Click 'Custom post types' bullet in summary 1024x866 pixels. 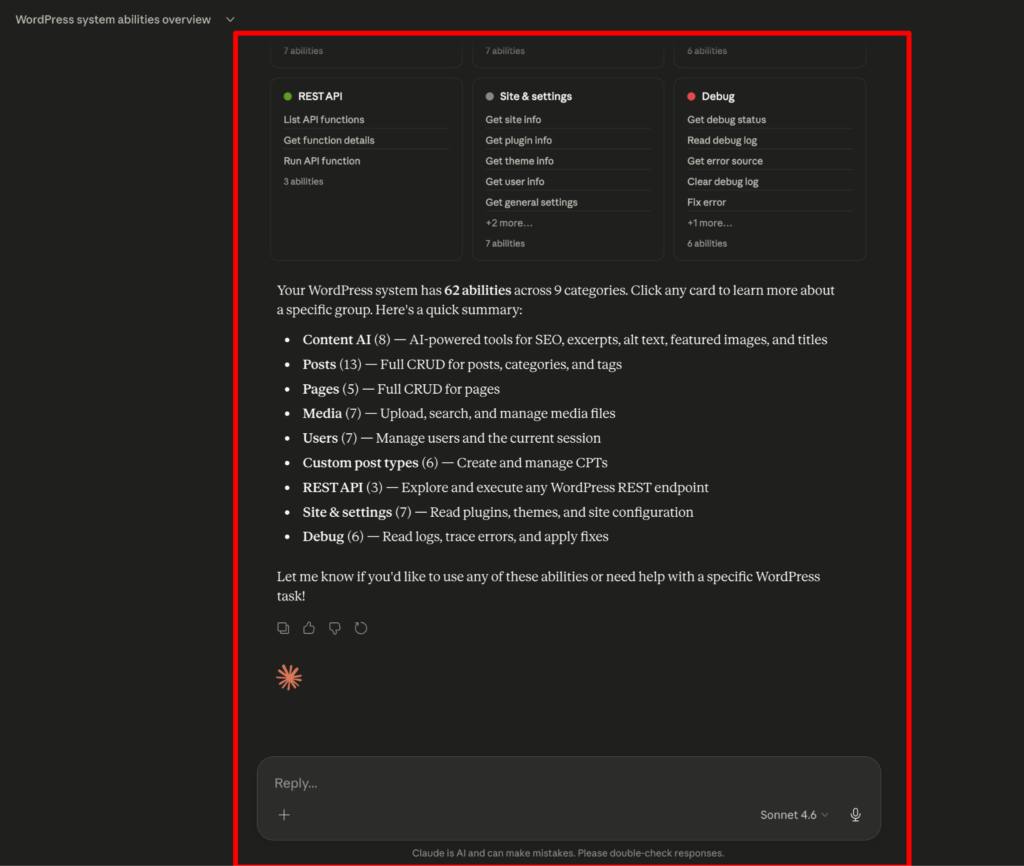(360, 463)
